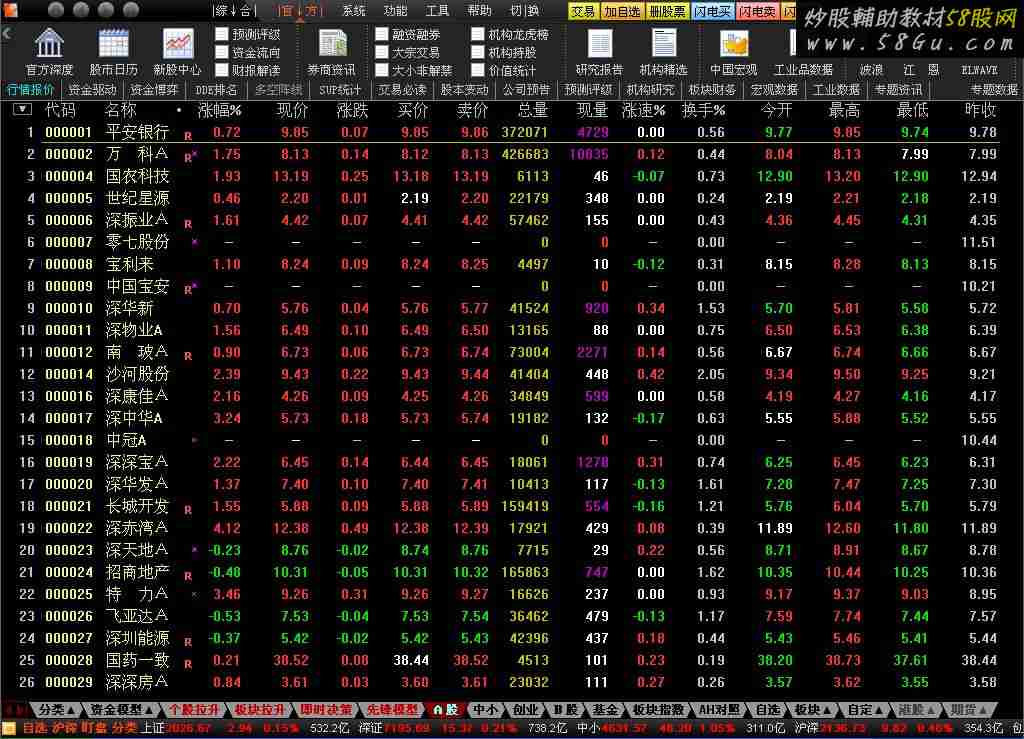
Task: Click the R marker beside 长城开发
Action: click(188, 510)
